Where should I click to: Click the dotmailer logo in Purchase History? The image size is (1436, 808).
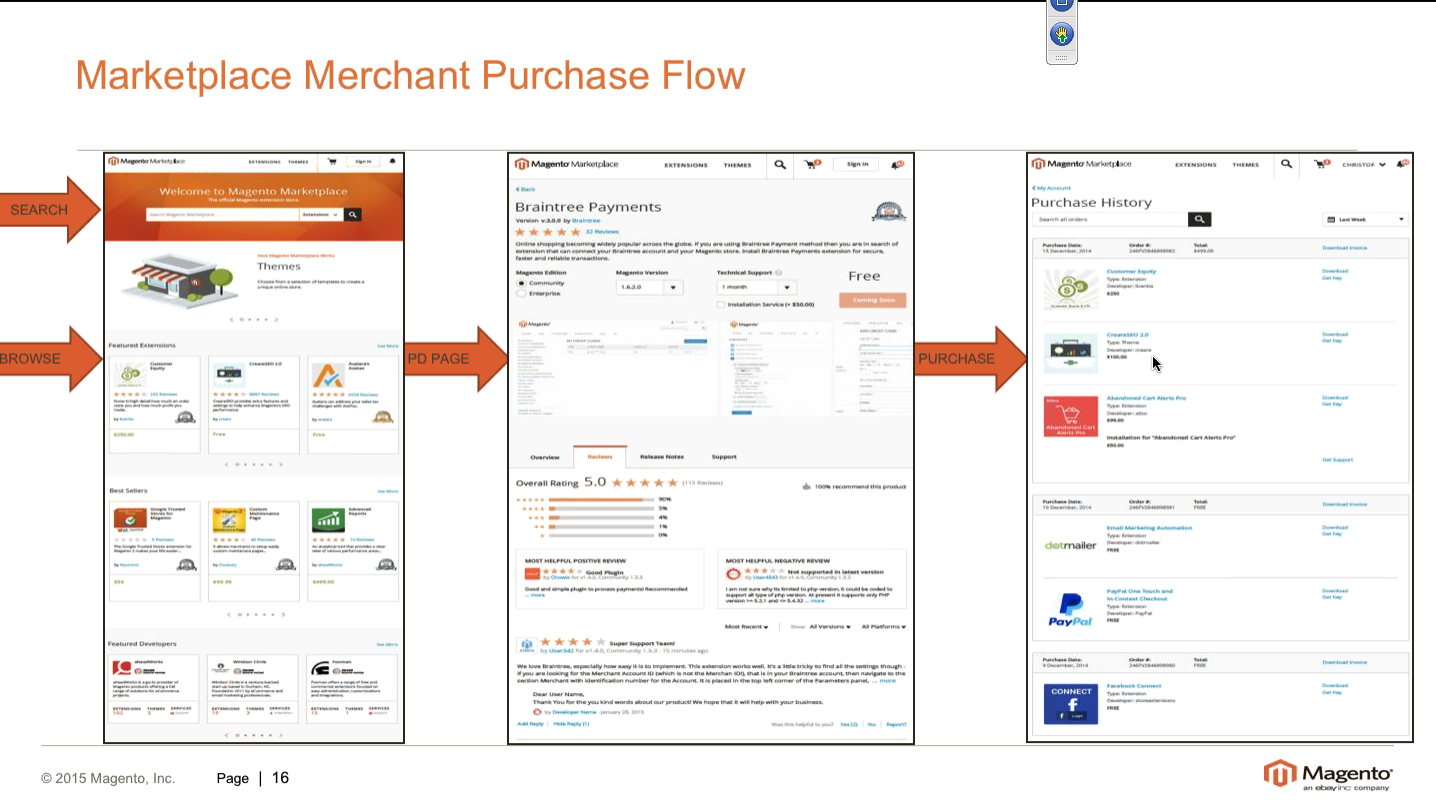[1070, 546]
